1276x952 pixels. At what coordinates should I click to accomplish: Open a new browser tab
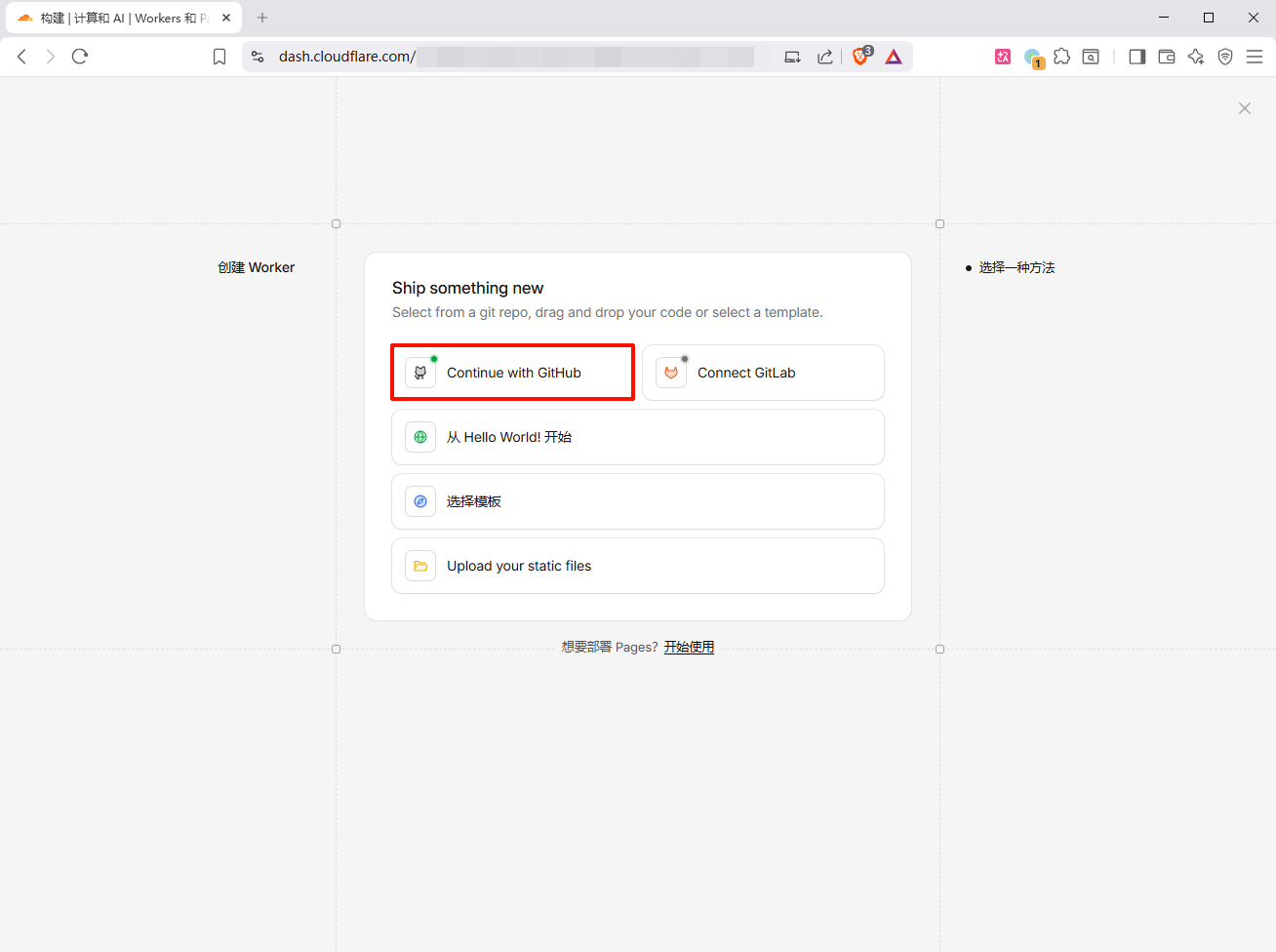262,18
